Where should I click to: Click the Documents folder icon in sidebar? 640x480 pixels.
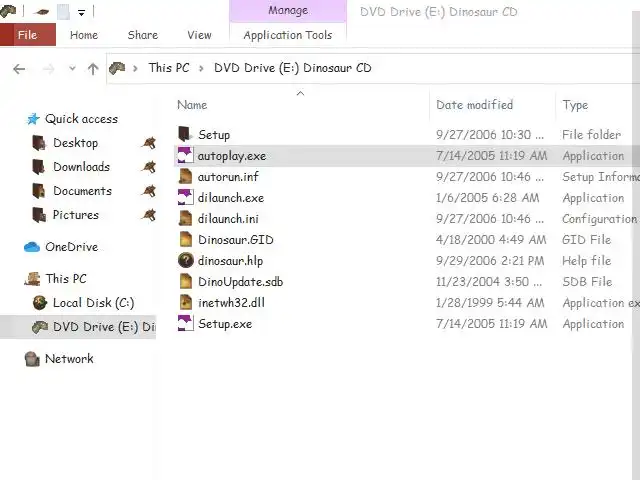(x=39, y=191)
